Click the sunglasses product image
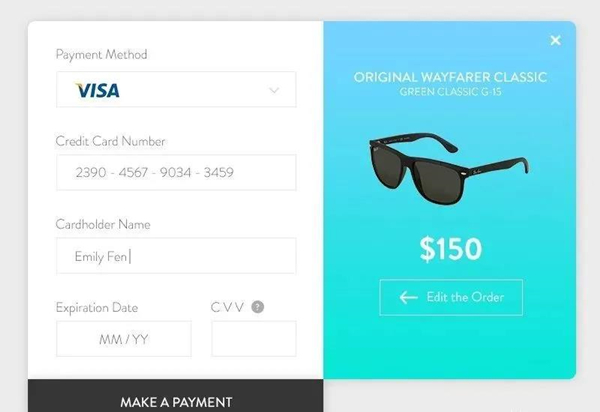 coord(448,168)
